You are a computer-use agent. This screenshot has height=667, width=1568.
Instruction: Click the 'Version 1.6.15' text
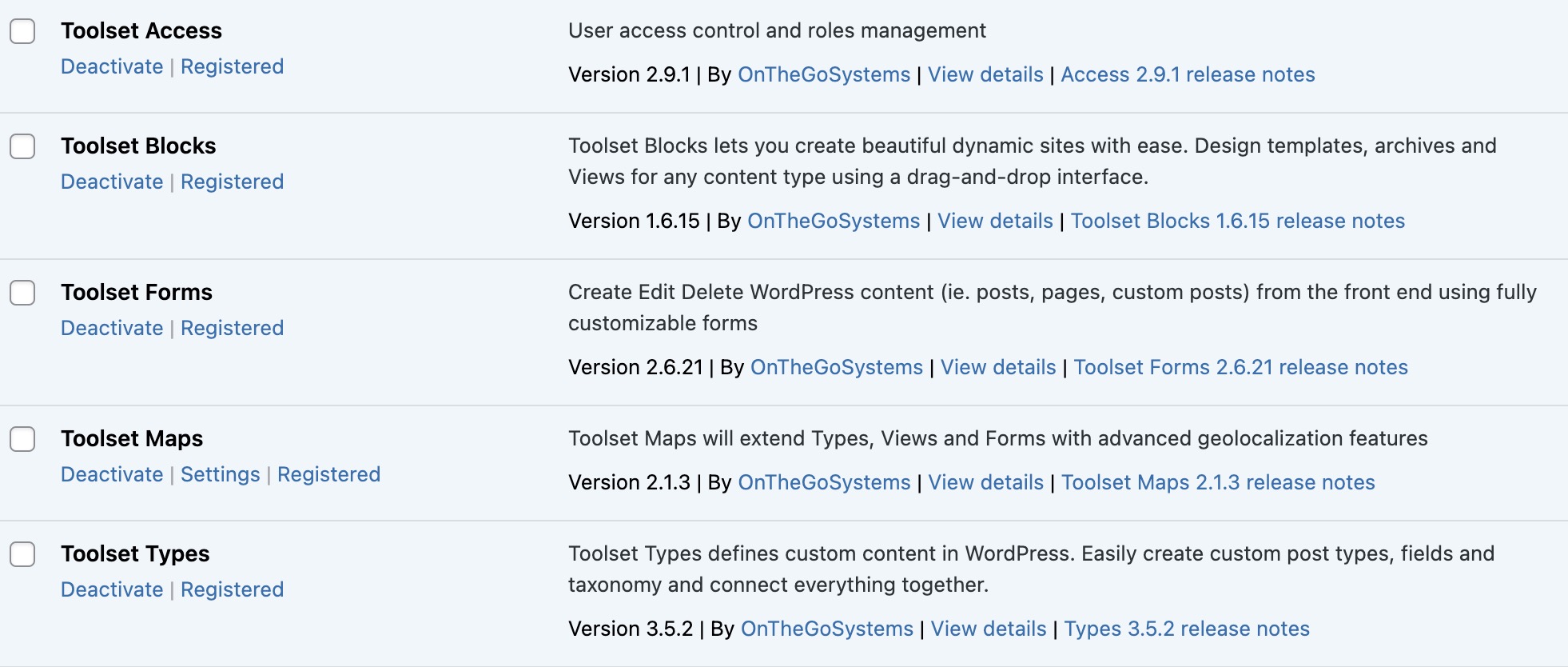point(634,221)
